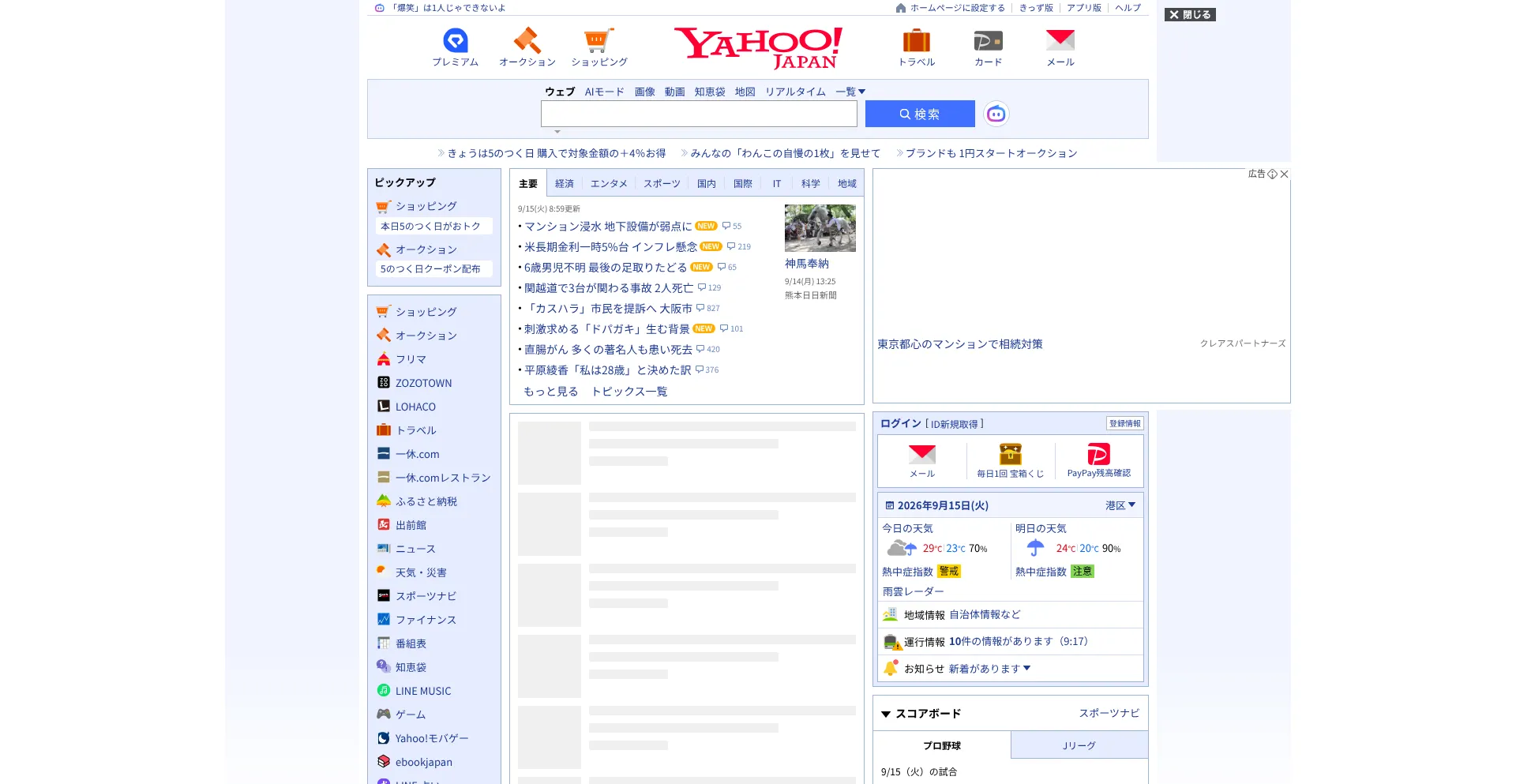Viewport: 1516px width, 784px height.
Task: Click the 出前館 icon in the sidebar
Action: point(384,525)
